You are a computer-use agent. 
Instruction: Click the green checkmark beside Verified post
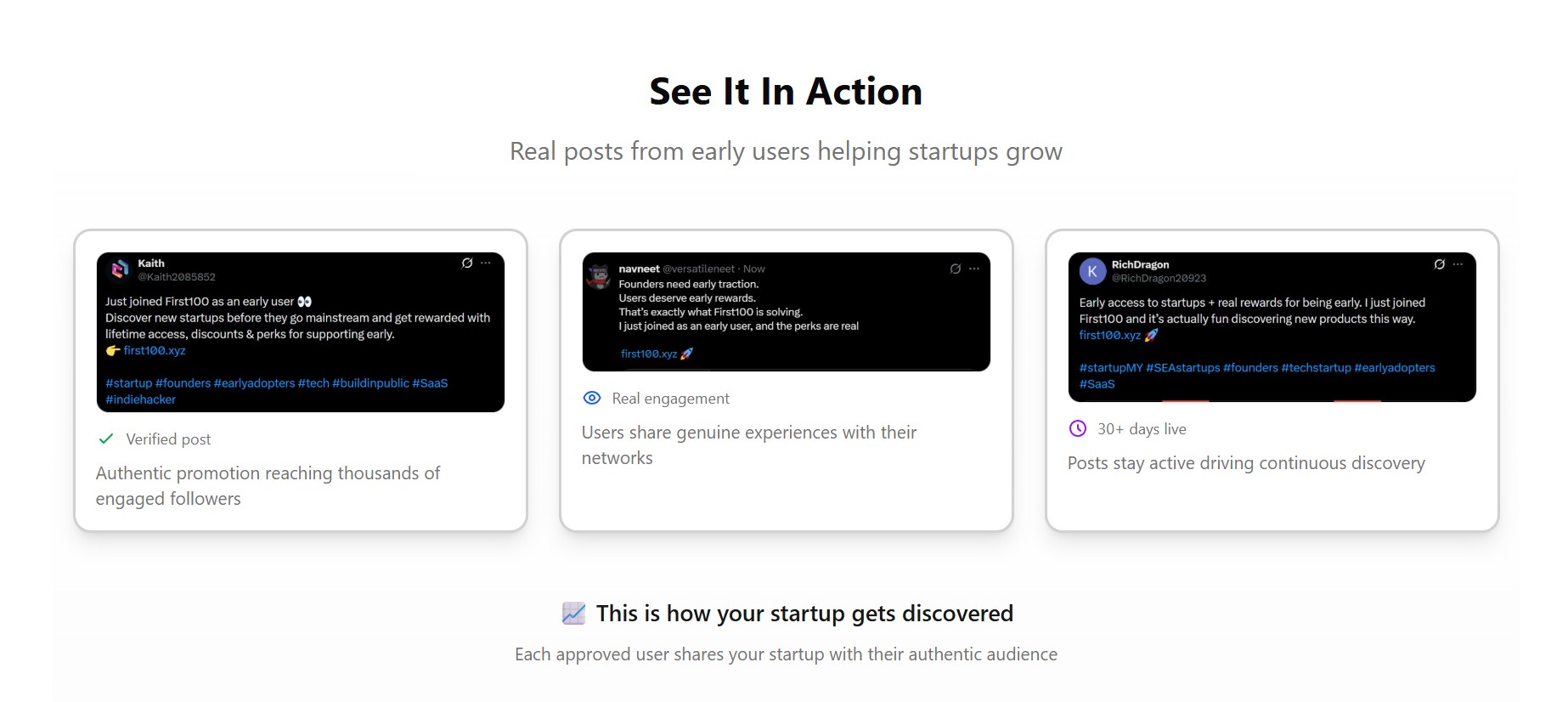pos(106,439)
